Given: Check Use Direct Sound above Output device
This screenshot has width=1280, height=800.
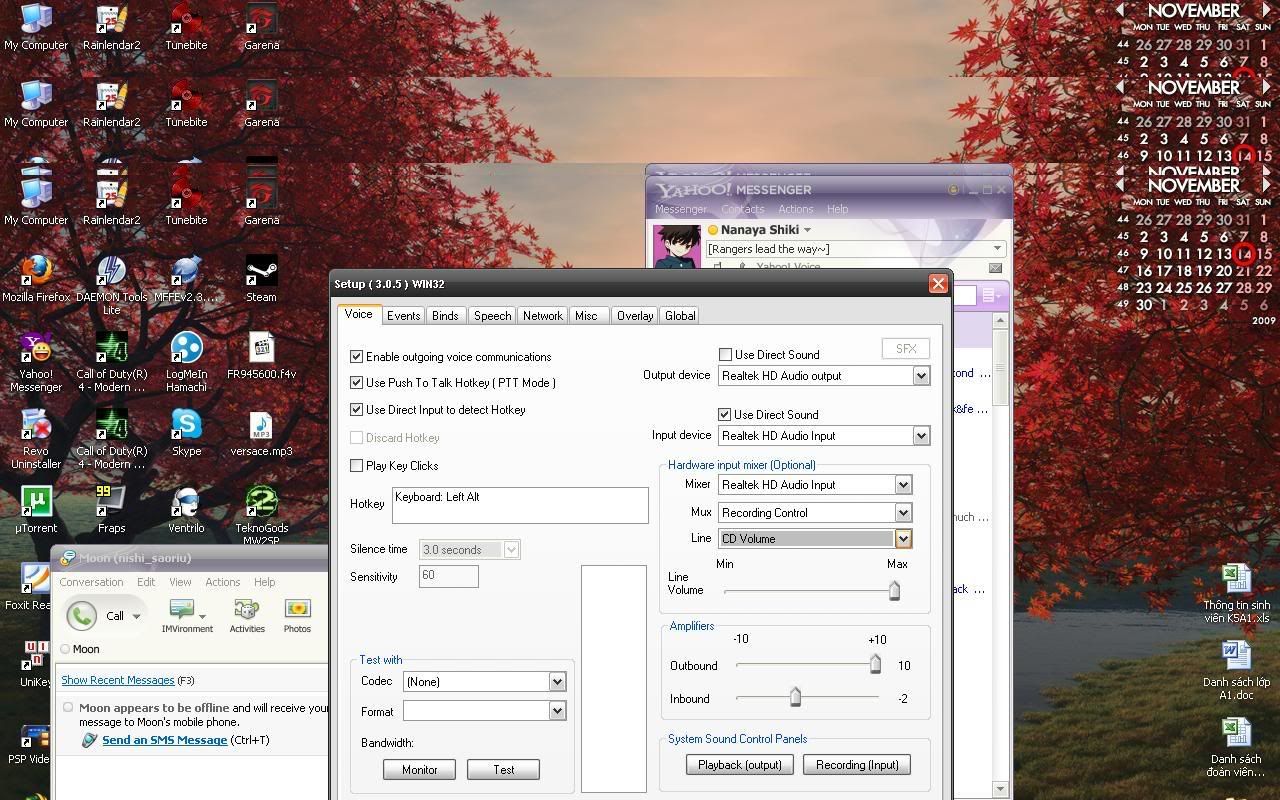Looking at the screenshot, I should [x=725, y=354].
